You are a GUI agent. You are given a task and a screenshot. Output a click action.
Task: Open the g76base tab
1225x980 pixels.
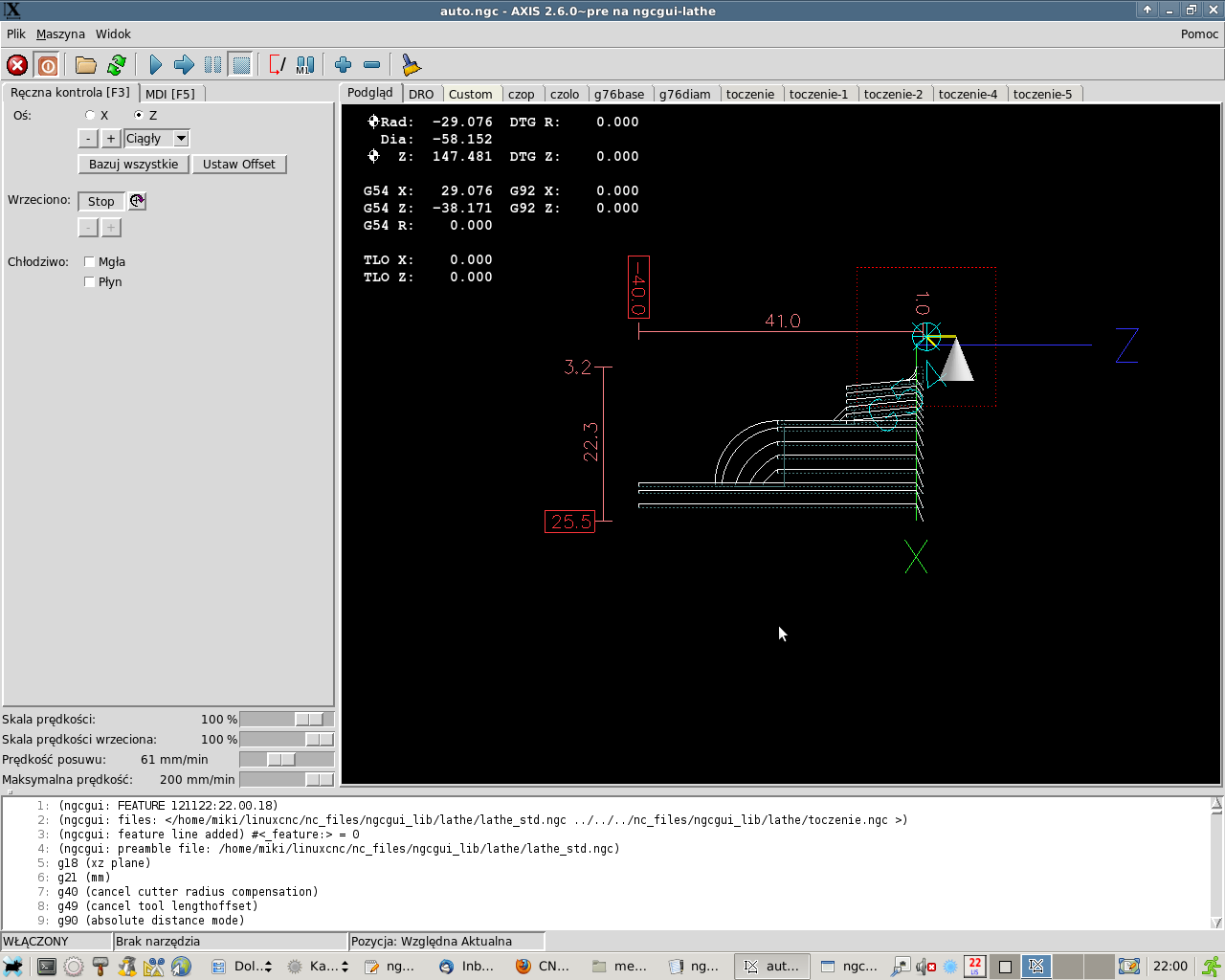click(x=619, y=94)
